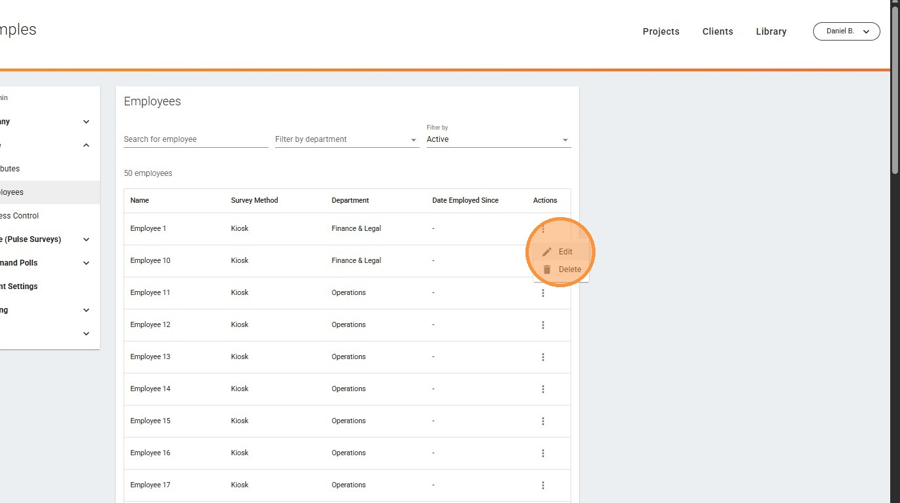Click the Survey Method column header

coord(254,200)
